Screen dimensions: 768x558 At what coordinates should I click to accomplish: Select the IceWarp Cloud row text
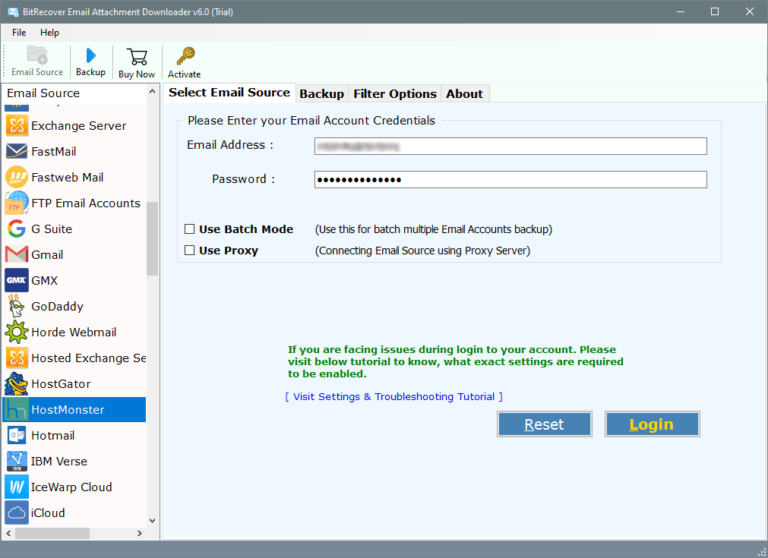[x=72, y=487]
